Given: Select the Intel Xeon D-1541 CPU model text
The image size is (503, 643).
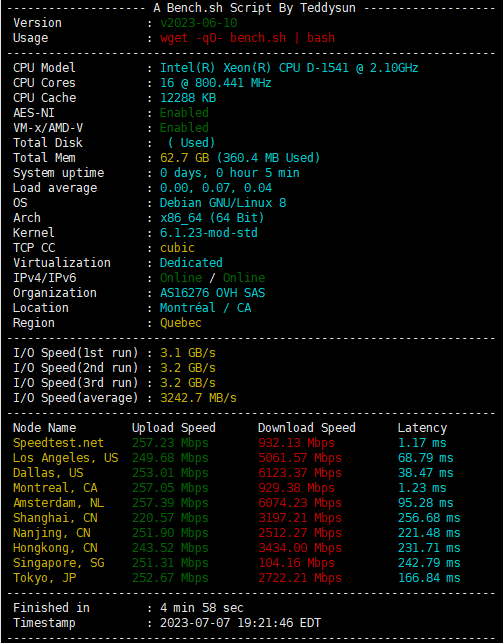Looking at the screenshot, I should tap(289, 68).
